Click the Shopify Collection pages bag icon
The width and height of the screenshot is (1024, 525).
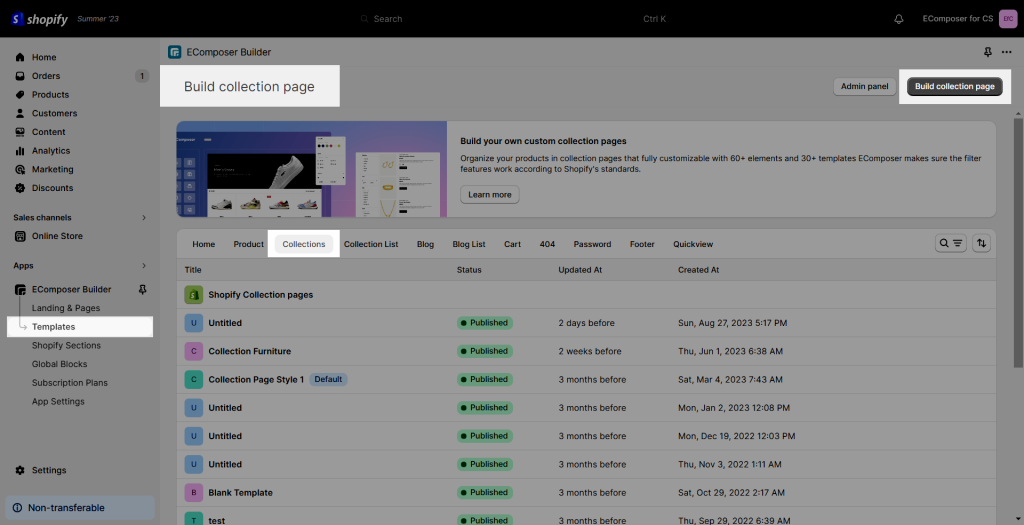pos(193,295)
